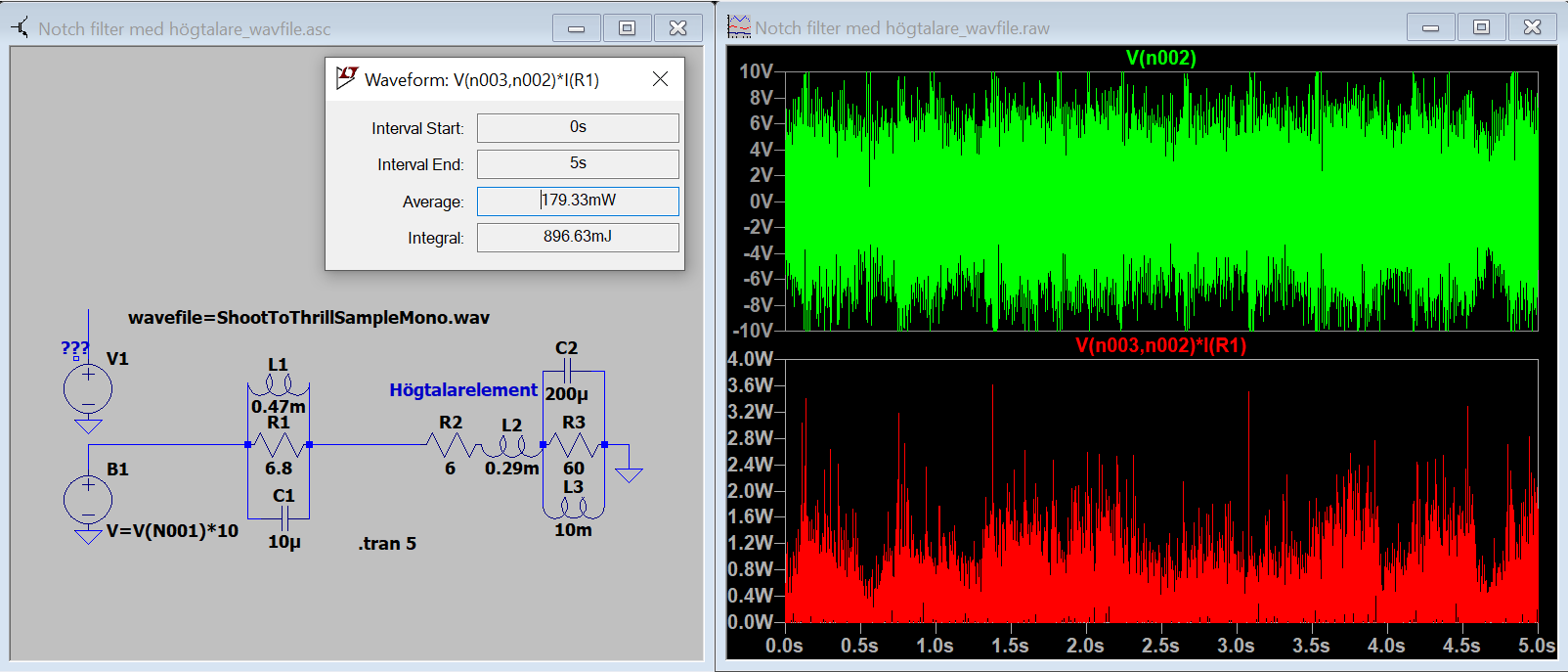1568x672 pixels.
Task: Click the Högtalarelement comment text
Action: (x=463, y=390)
